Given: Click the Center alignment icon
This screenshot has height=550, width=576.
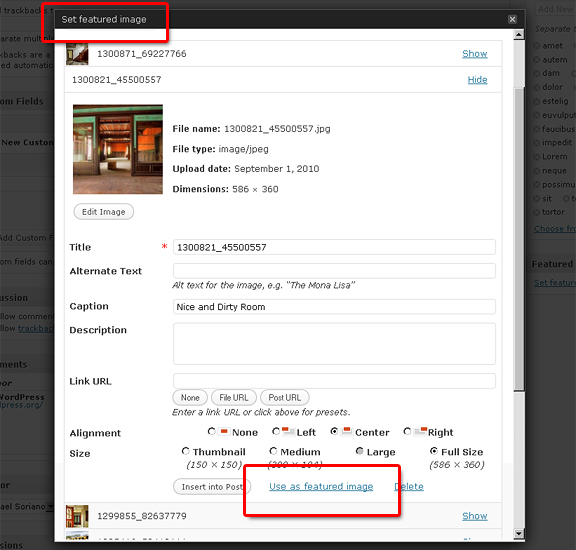Looking at the screenshot, I should click(347, 431).
